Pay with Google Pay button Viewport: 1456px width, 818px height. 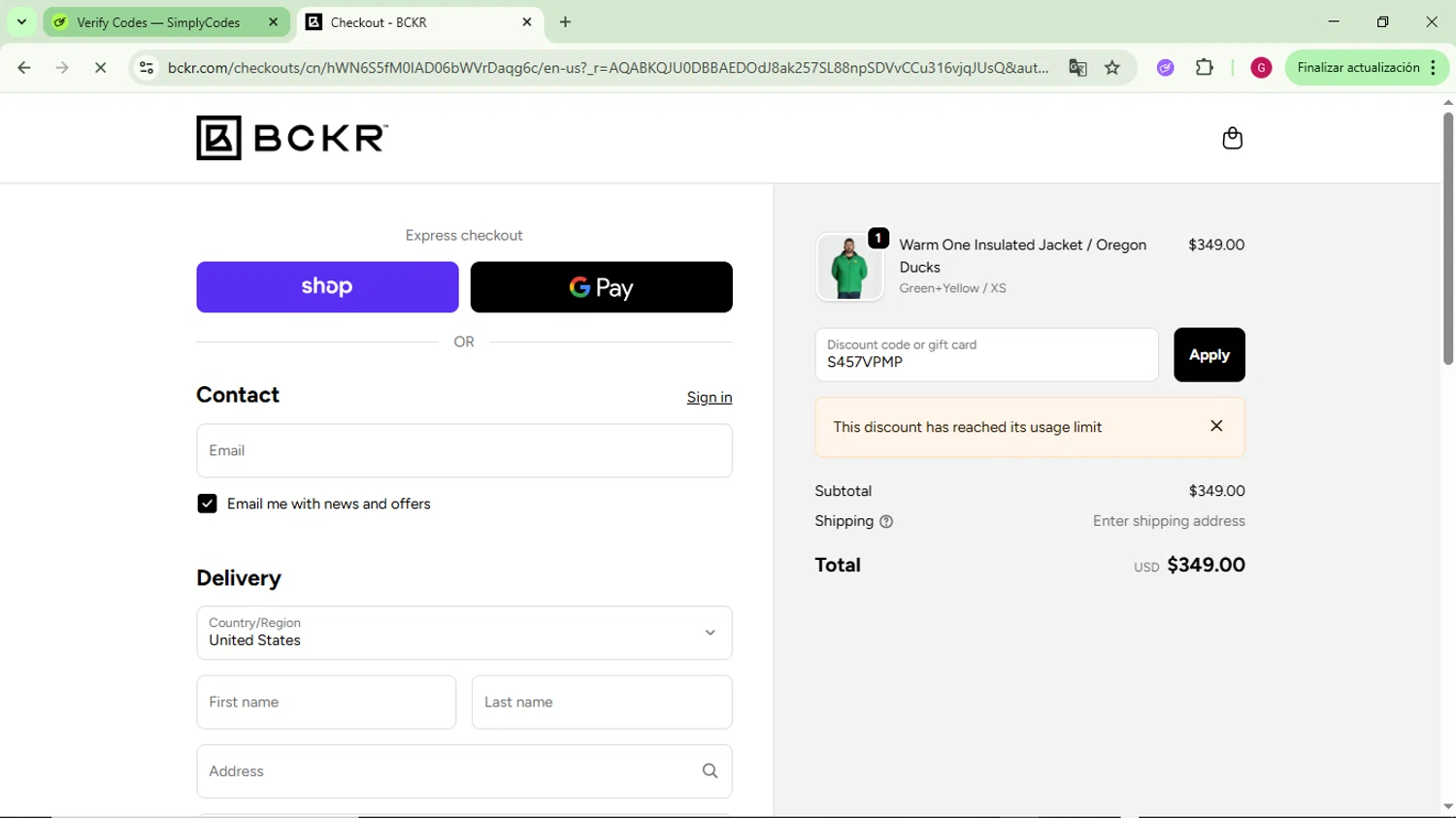click(x=601, y=287)
